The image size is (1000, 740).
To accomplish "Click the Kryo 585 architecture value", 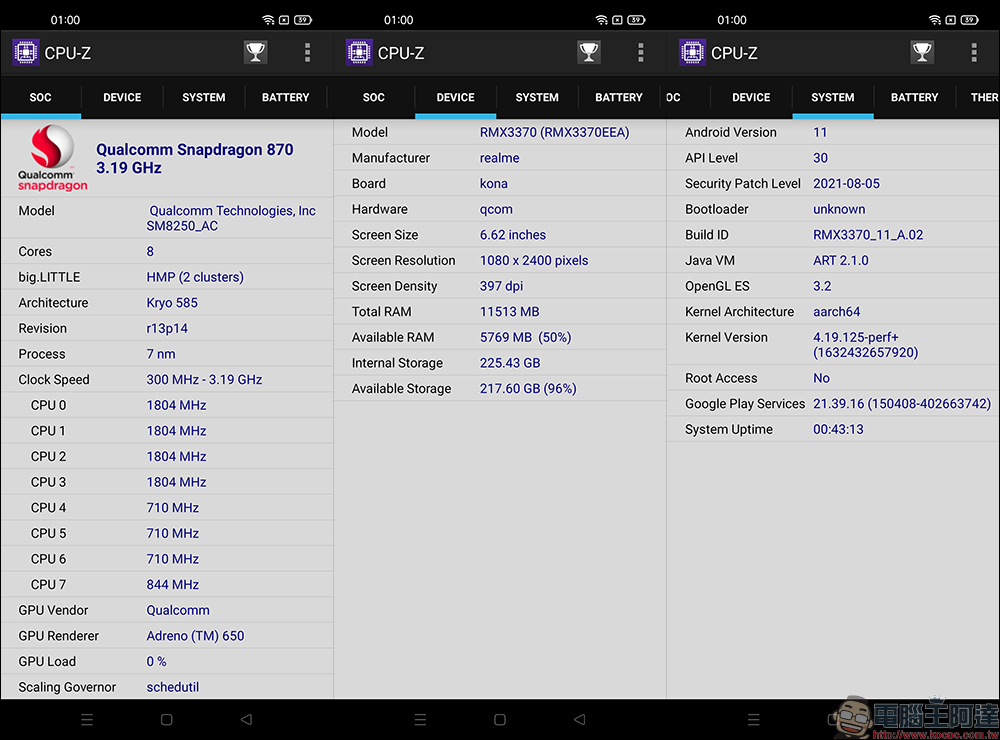I will [x=172, y=302].
